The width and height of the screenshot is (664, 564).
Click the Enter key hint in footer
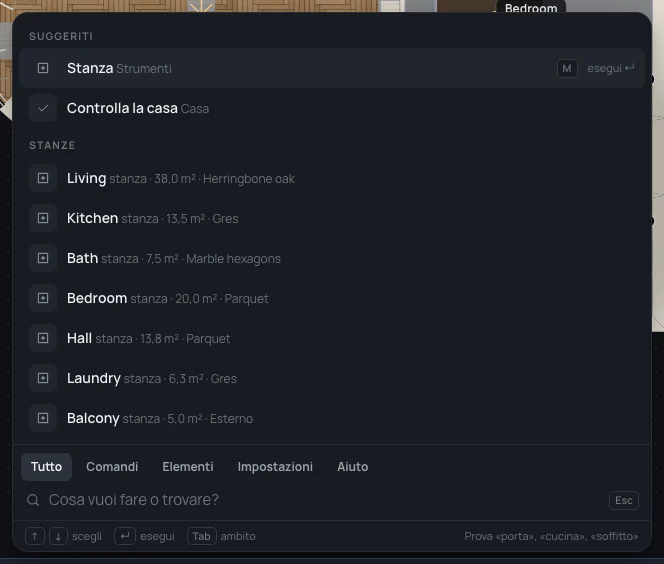[124, 536]
